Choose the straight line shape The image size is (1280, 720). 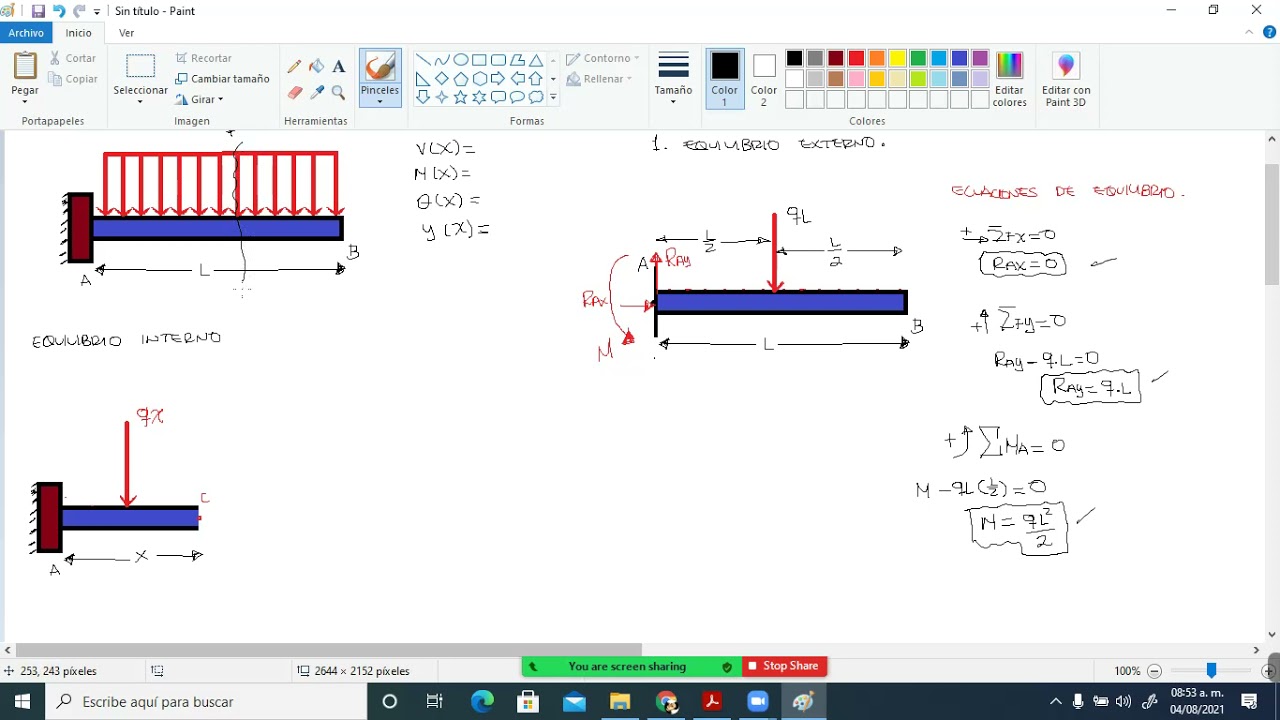click(x=422, y=60)
